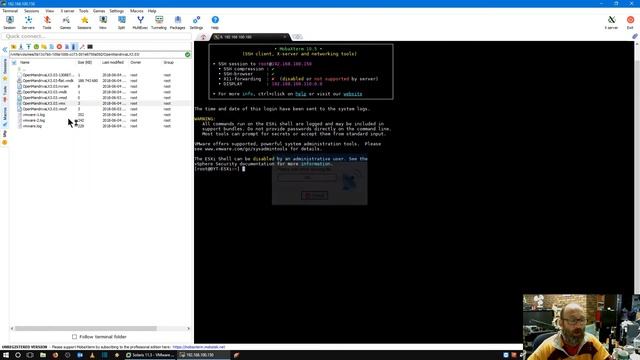Select the vmware-1.log file
640x360 pixels.
[x=34, y=115]
